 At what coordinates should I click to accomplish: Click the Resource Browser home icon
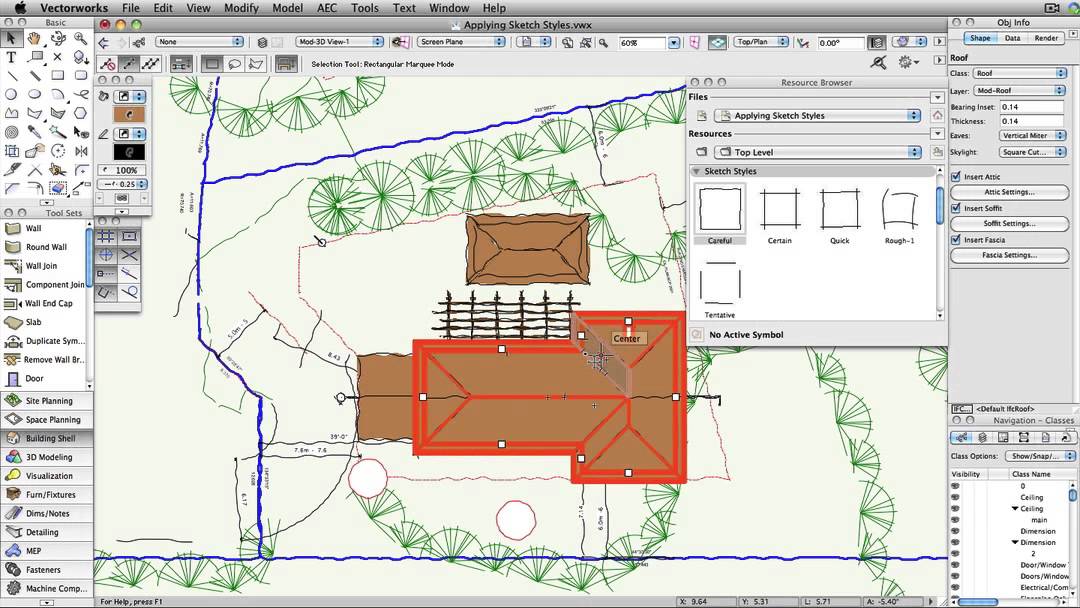point(937,115)
